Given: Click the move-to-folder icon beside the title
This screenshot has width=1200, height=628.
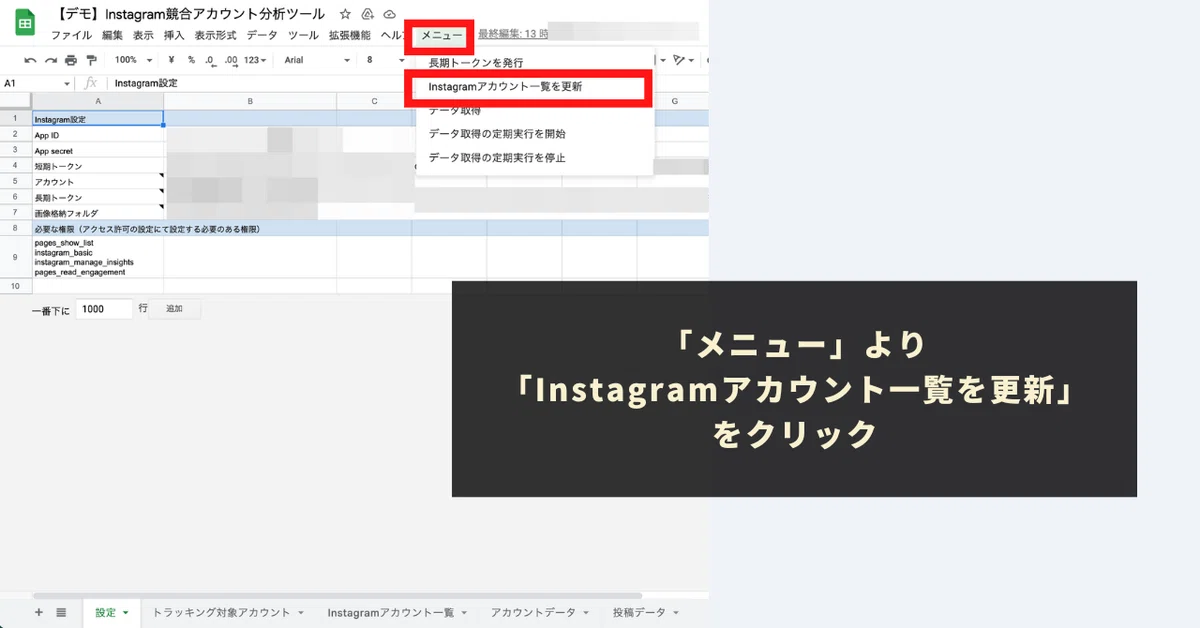Looking at the screenshot, I should point(368,14).
